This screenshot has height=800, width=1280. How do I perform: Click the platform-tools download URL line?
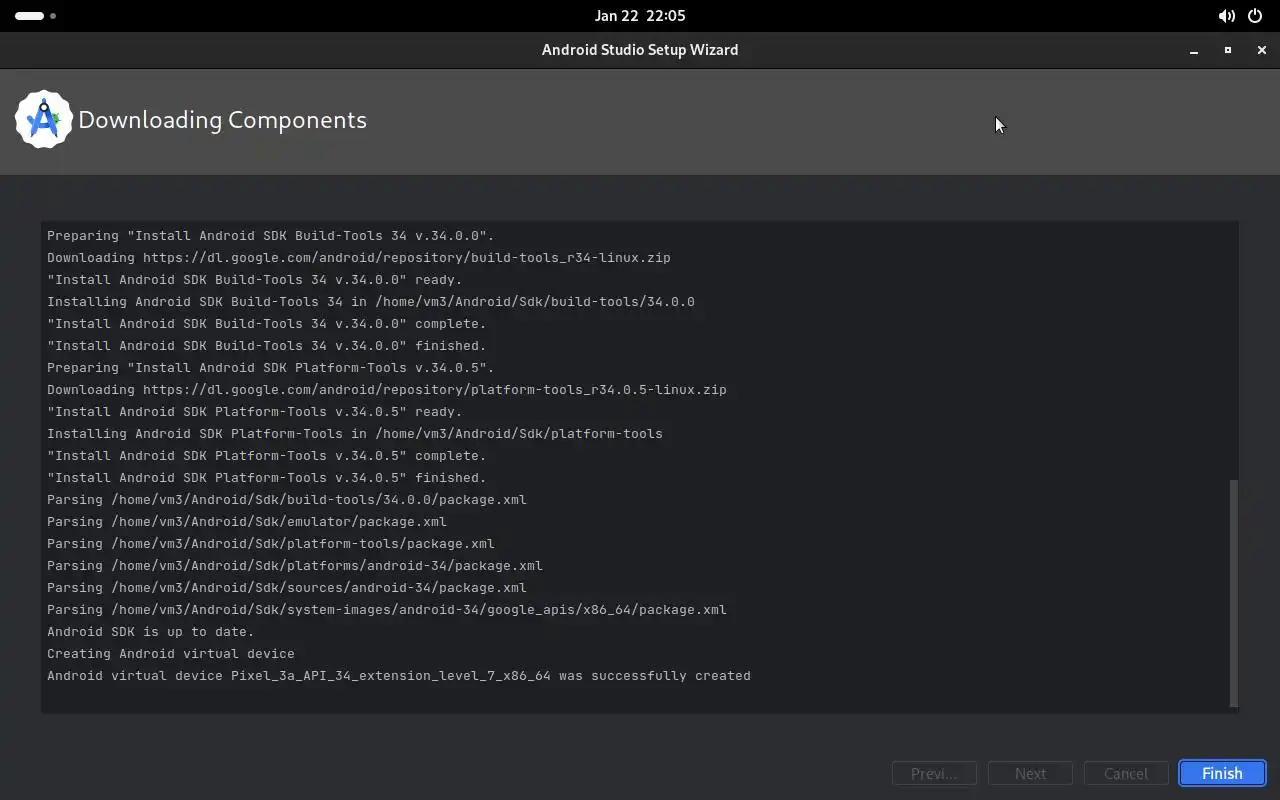(386, 390)
